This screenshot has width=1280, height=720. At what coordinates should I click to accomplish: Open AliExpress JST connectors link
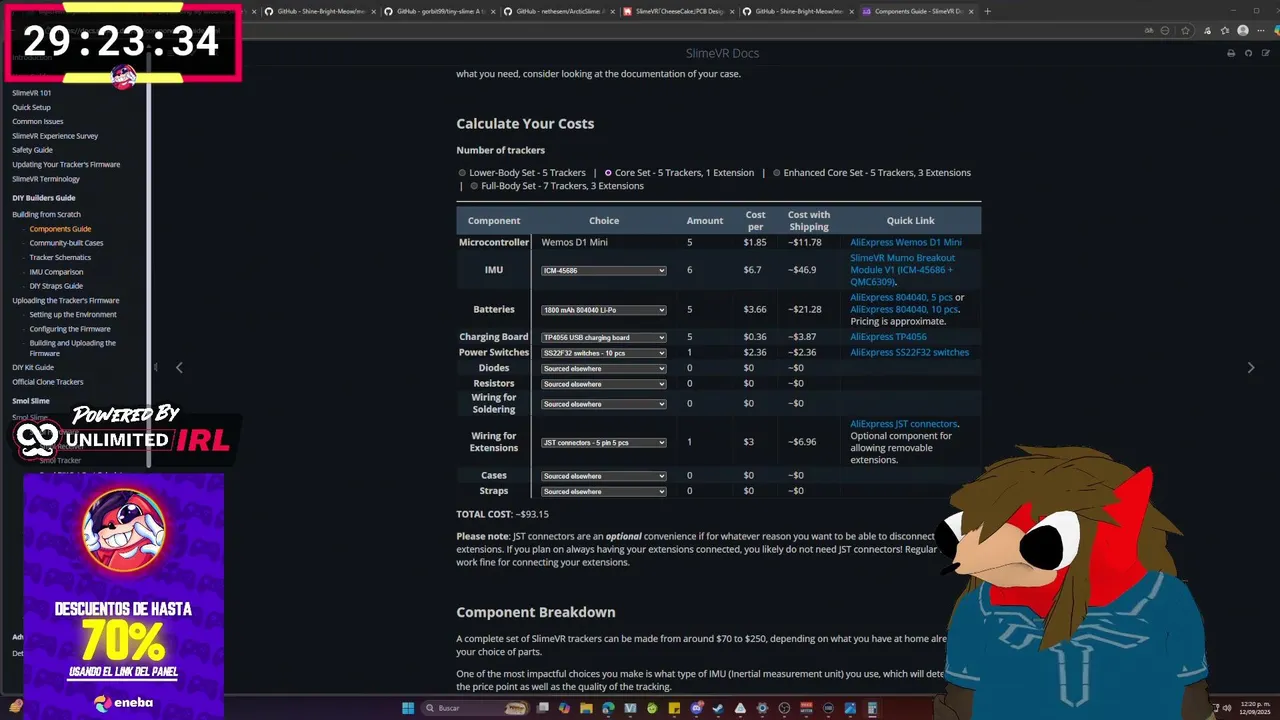[x=903, y=424]
